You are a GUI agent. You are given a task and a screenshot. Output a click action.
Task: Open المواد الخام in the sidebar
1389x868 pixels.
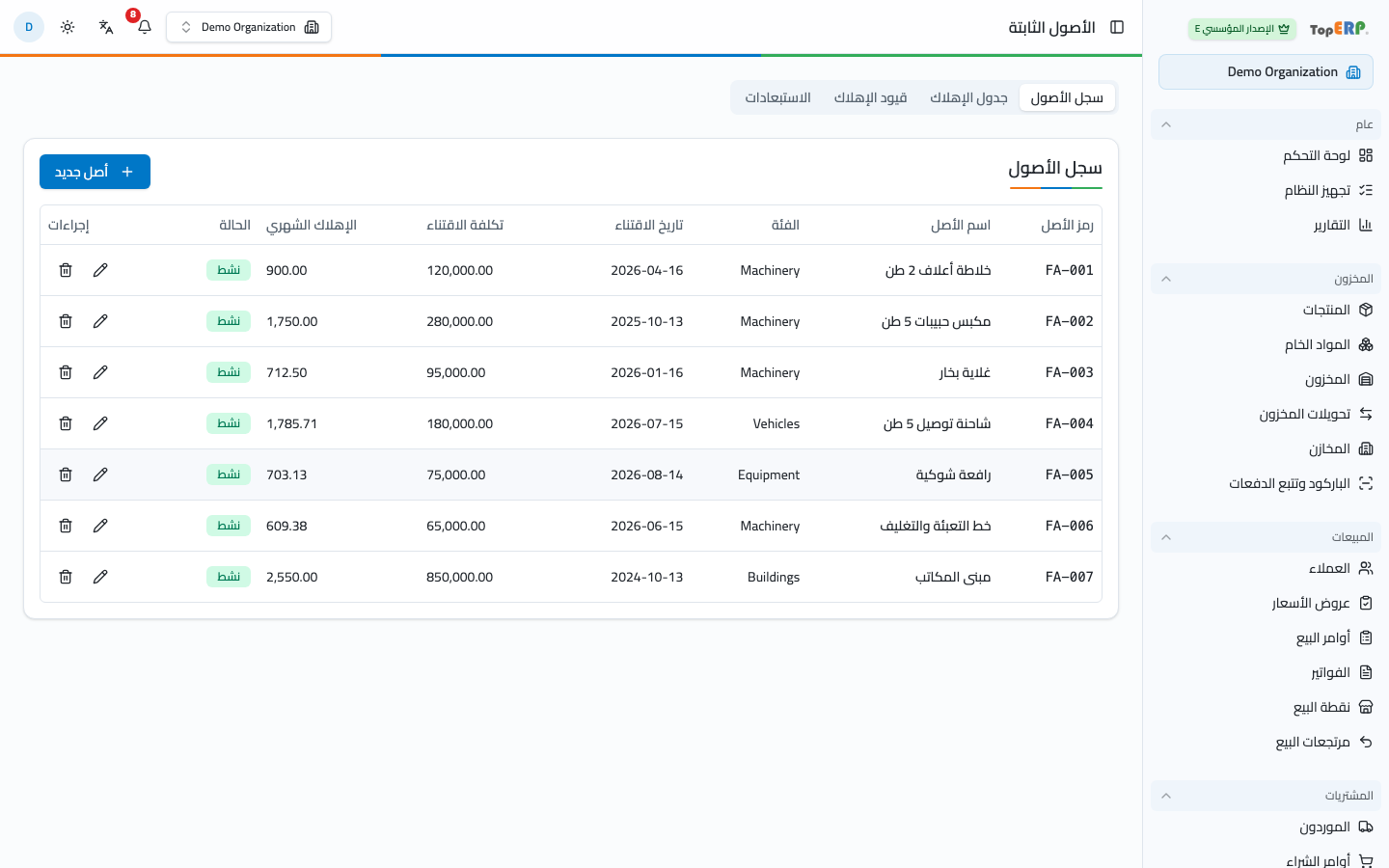click(x=1266, y=344)
